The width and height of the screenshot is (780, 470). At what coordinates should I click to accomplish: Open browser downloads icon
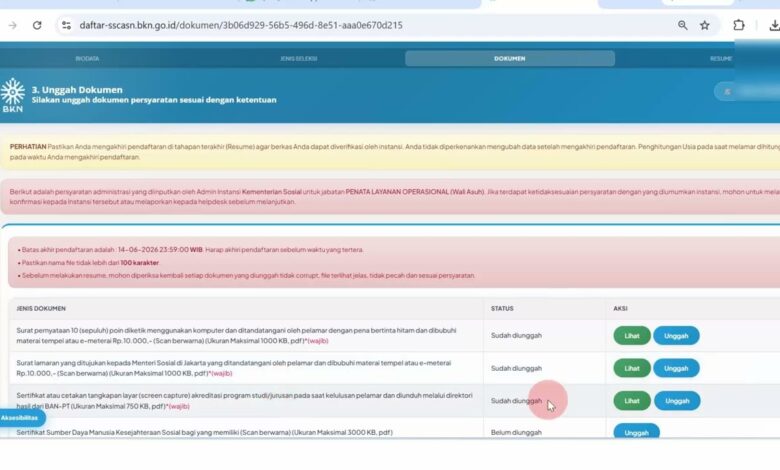click(775, 25)
